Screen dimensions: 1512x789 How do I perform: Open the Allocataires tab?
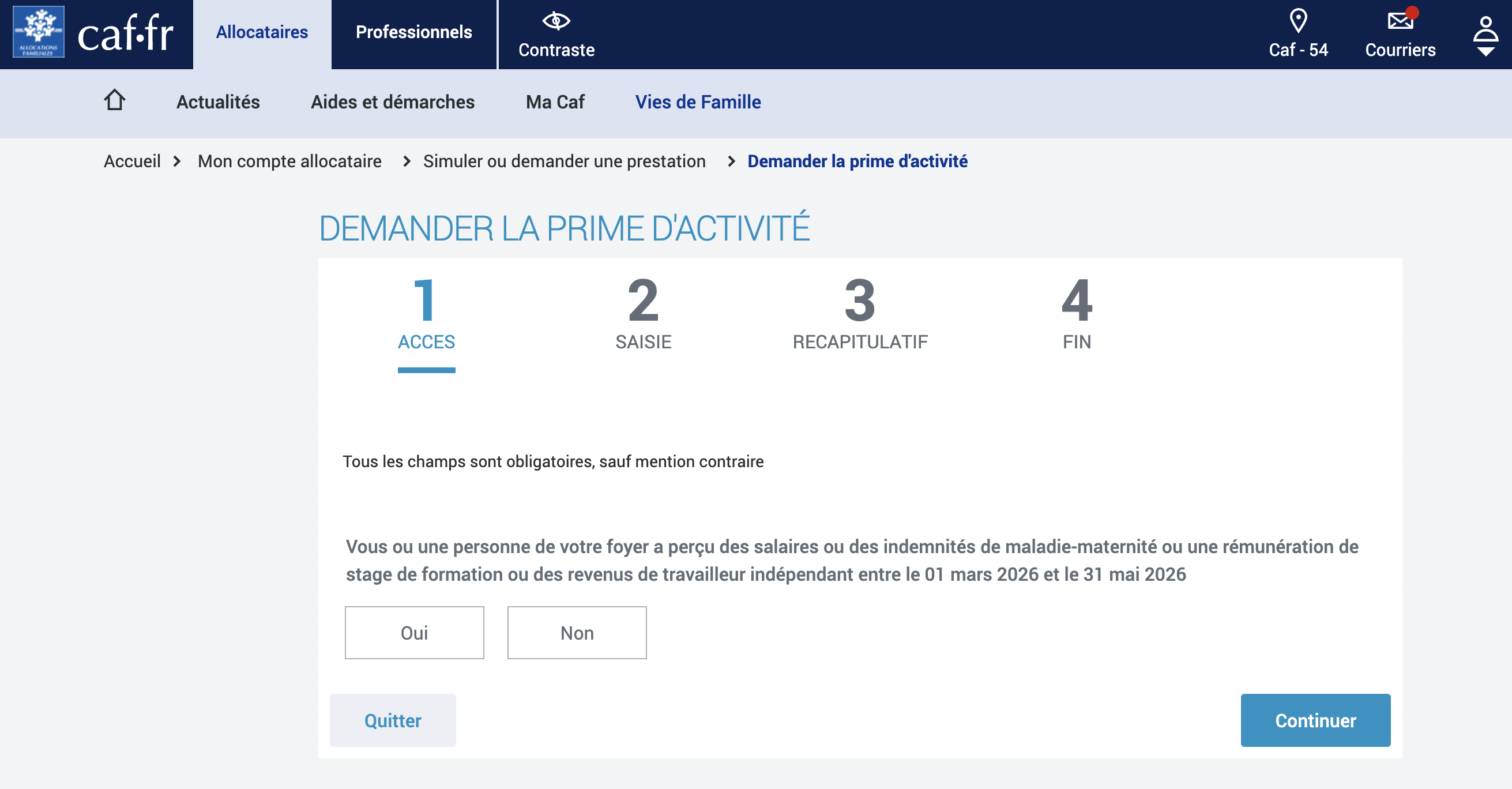pyautogui.click(x=262, y=34)
